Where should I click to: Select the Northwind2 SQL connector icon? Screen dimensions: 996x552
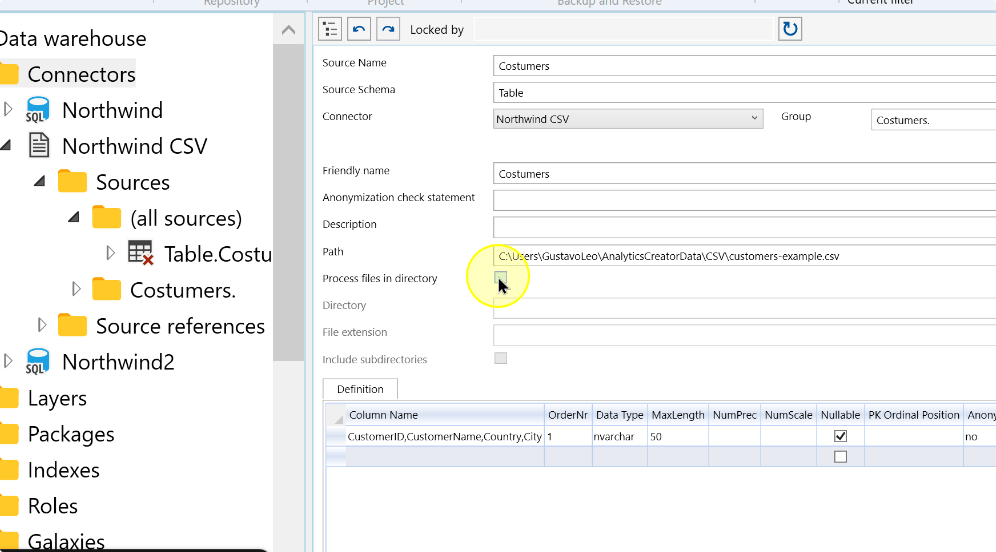click(x=37, y=361)
